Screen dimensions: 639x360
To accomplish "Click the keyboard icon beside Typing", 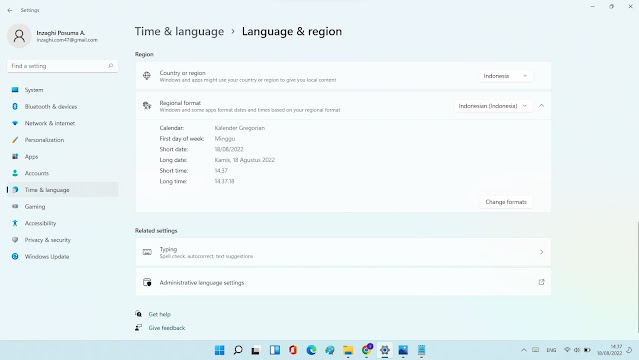I will pos(147,252).
